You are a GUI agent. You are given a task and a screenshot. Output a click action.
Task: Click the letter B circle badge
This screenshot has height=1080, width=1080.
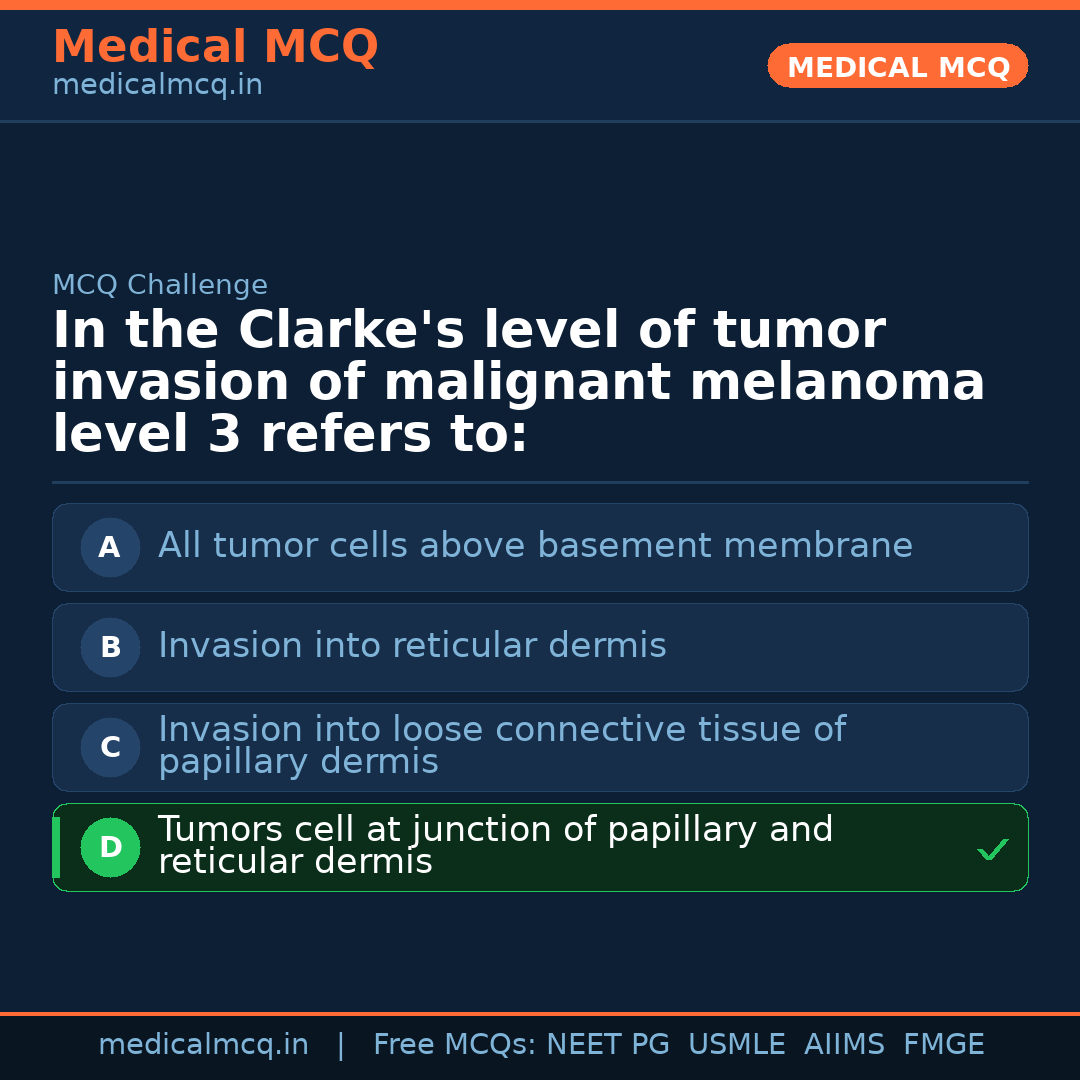tap(110, 647)
